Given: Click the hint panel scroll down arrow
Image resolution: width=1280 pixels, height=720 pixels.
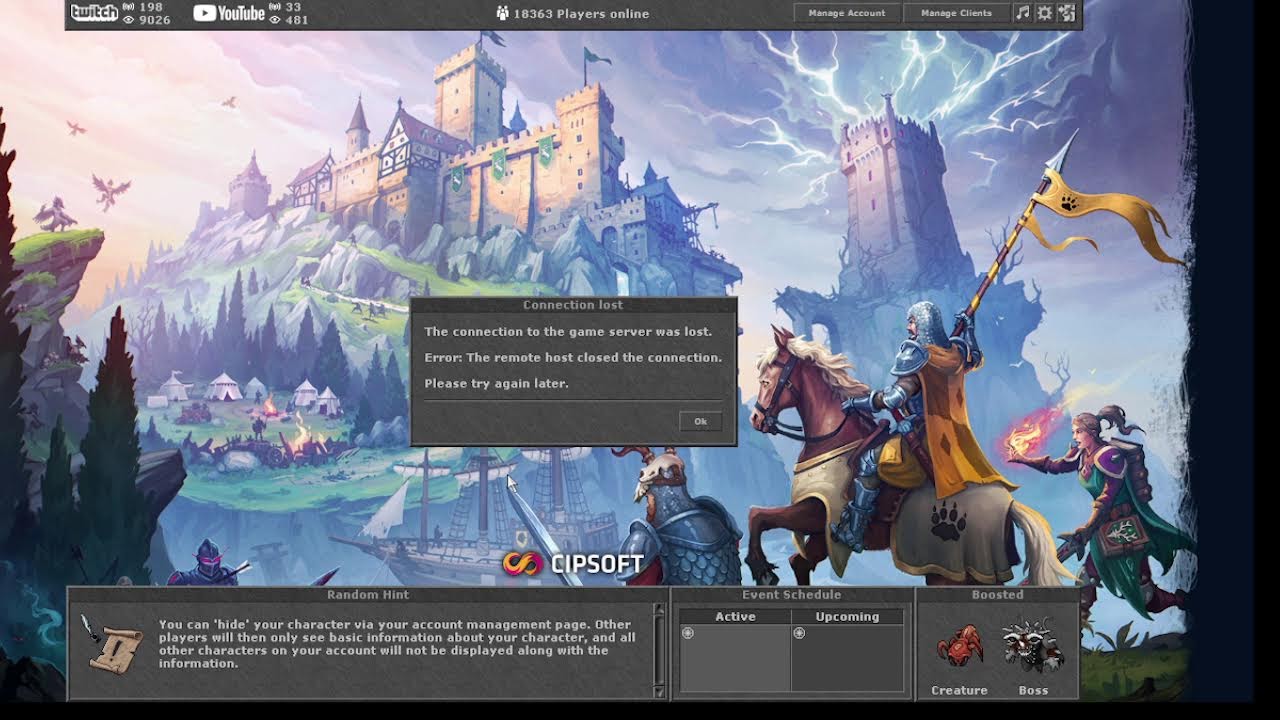Looking at the screenshot, I should tap(658, 691).
